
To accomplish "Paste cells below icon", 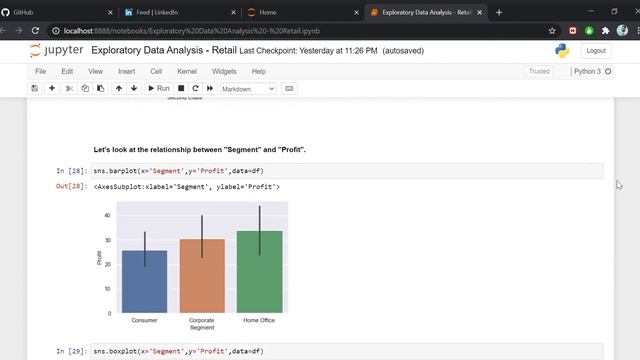I will point(100,89).
